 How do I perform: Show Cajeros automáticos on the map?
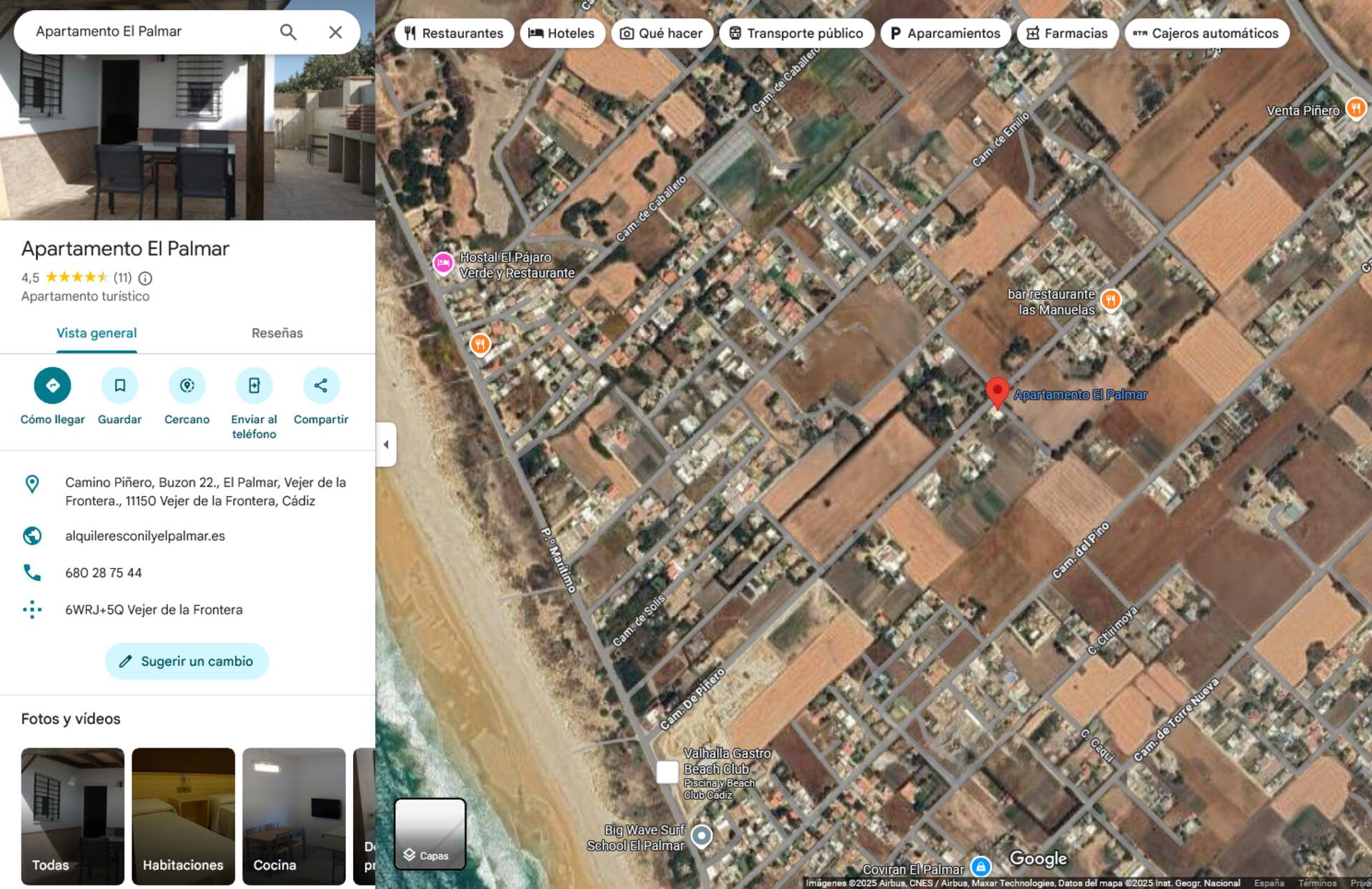(1206, 34)
